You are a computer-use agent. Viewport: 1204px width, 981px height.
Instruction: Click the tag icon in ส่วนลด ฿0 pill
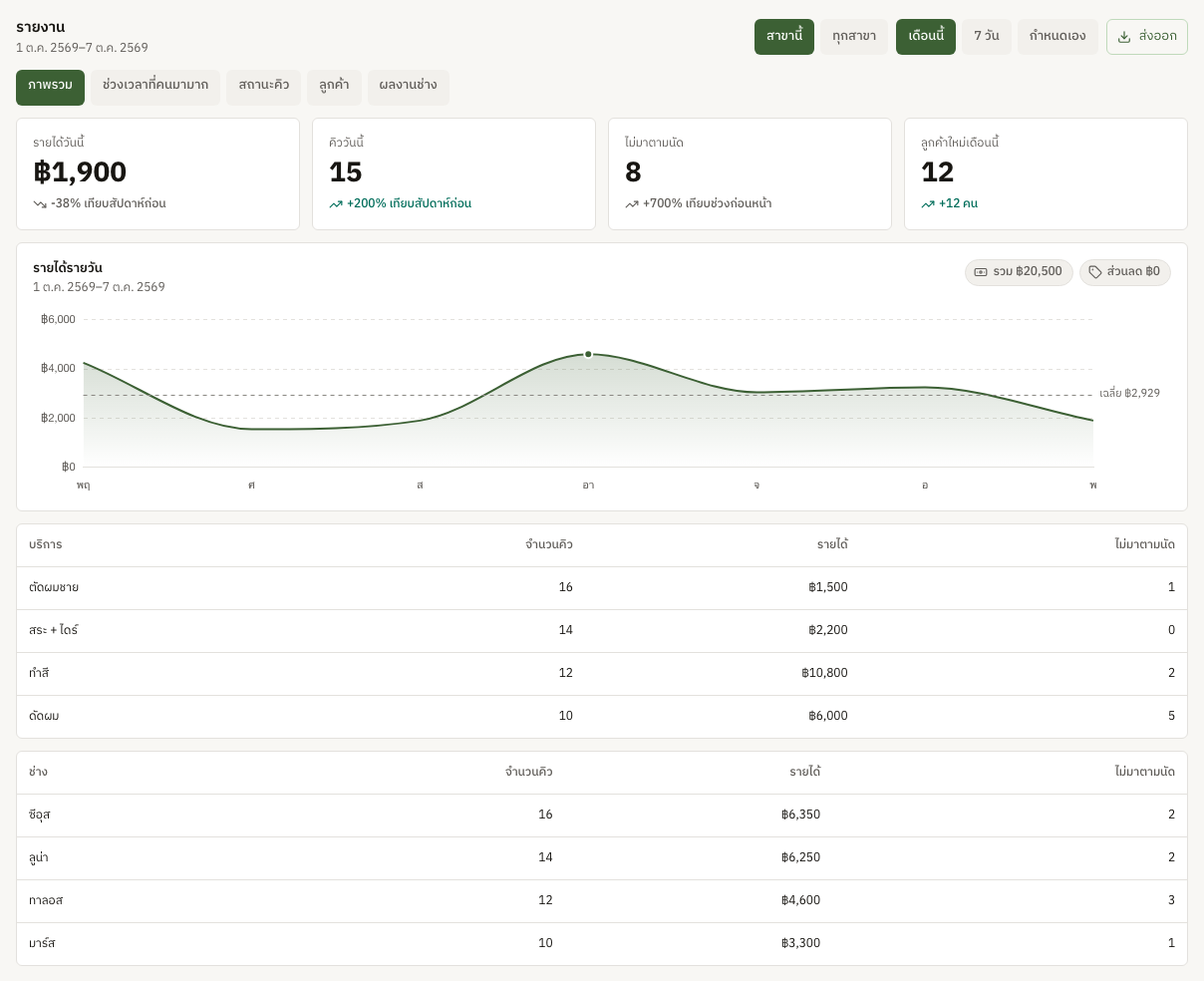coord(1095,272)
